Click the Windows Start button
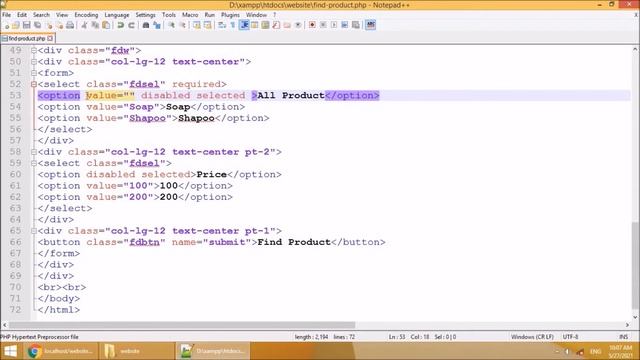 [10, 351]
